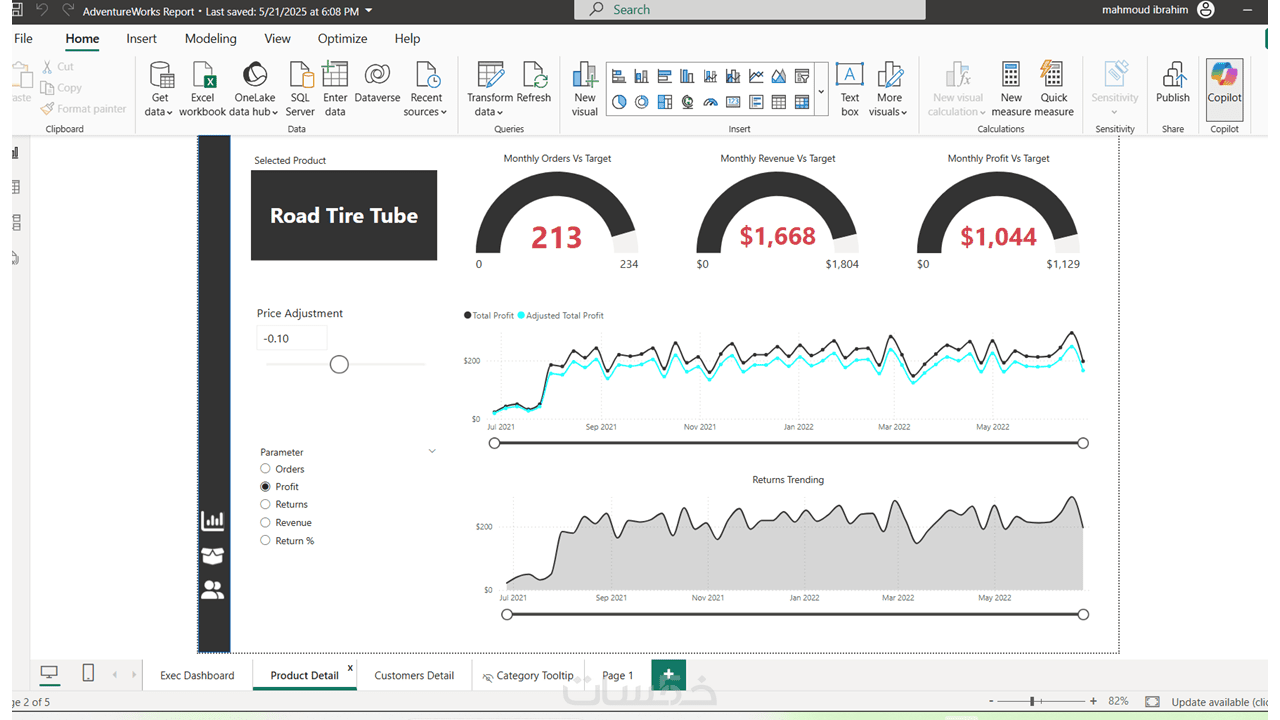Viewport: 1280px width, 720px height.
Task: Click the Total Profit chart's left range handle
Action: pyautogui.click(x=494, y=443)
